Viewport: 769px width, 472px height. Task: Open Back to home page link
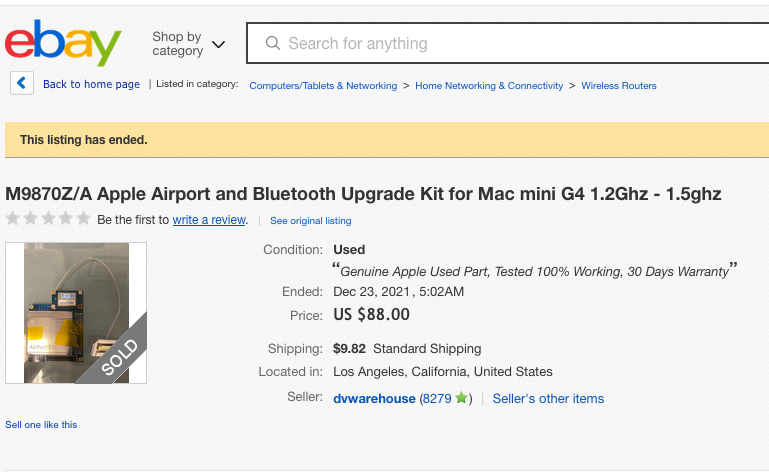(91, 84)
